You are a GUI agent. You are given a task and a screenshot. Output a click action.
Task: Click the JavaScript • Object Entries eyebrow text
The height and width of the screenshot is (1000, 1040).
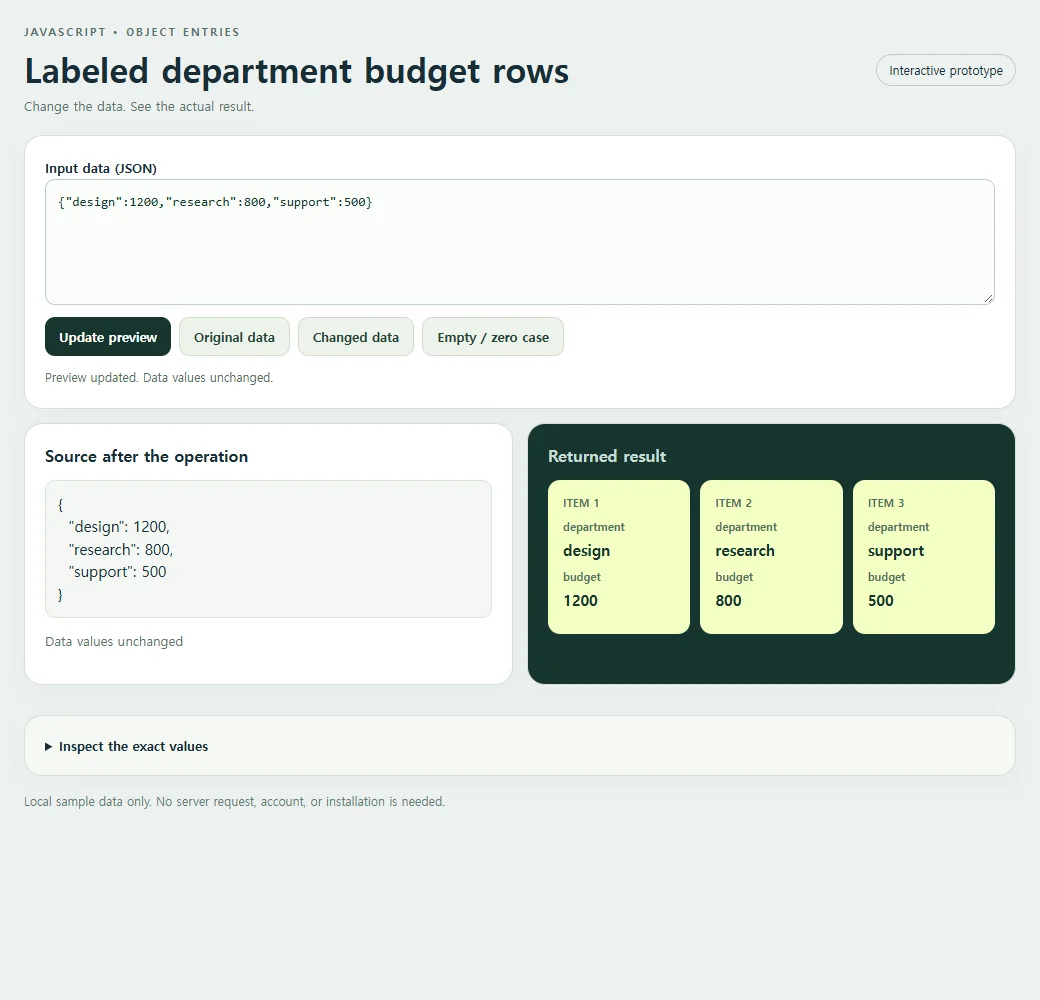click(x=132, y=32)
